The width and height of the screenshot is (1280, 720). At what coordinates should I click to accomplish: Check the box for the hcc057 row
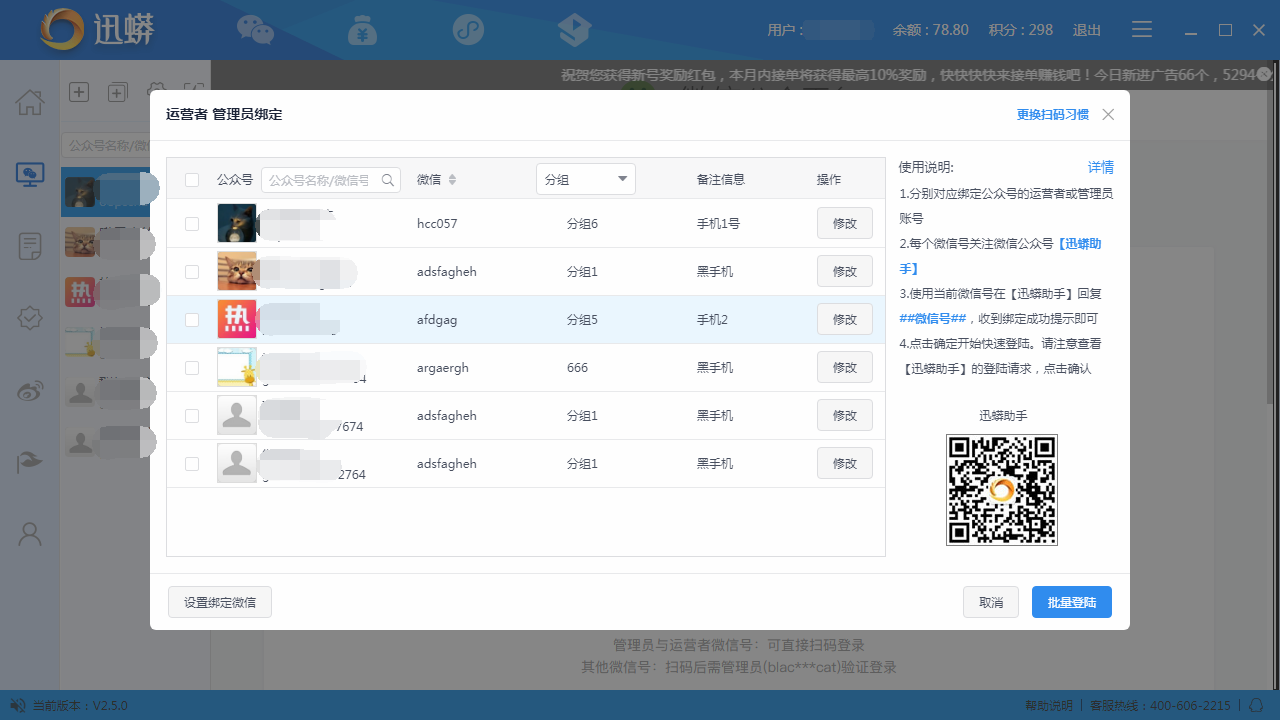coord(192,224)
